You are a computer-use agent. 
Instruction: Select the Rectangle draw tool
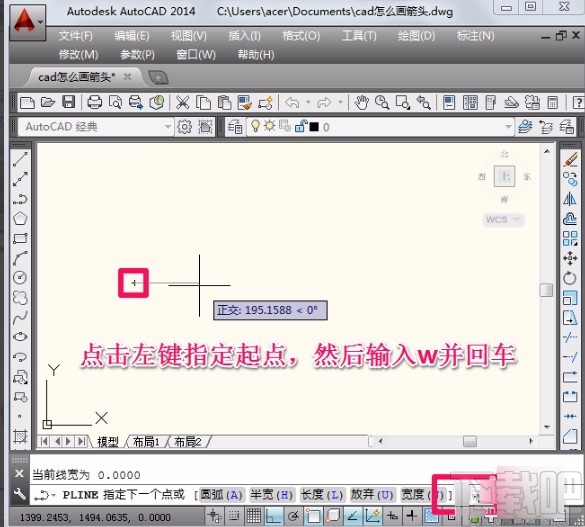coord(20,238)
